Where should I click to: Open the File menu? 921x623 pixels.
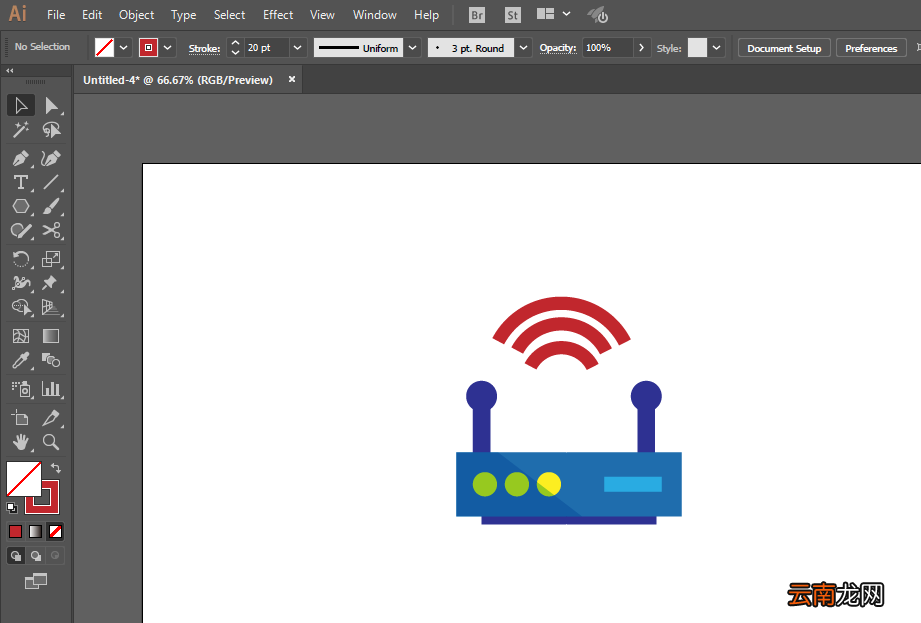point(56,15)
